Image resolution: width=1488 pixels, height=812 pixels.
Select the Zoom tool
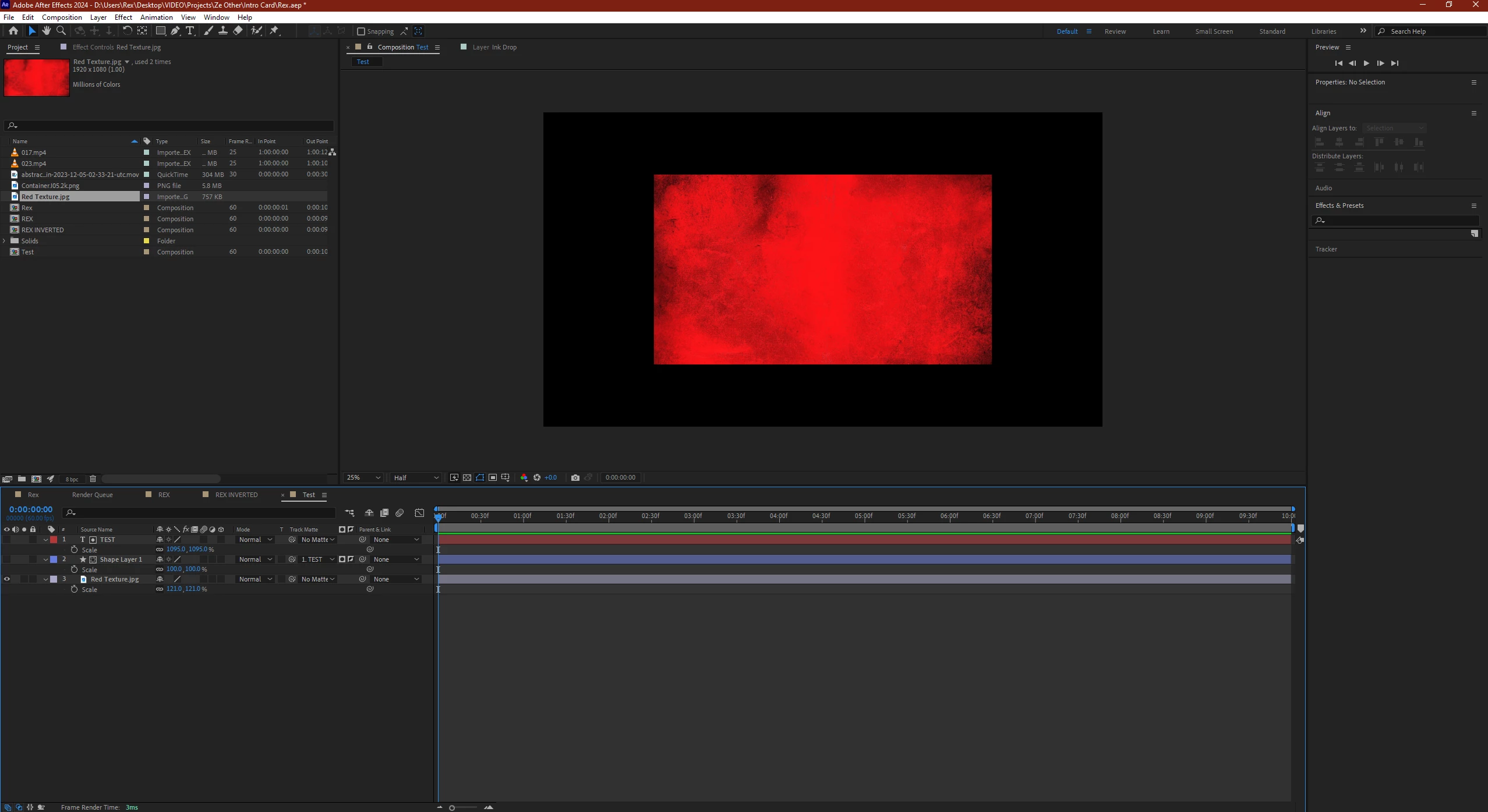coord(61,31)
